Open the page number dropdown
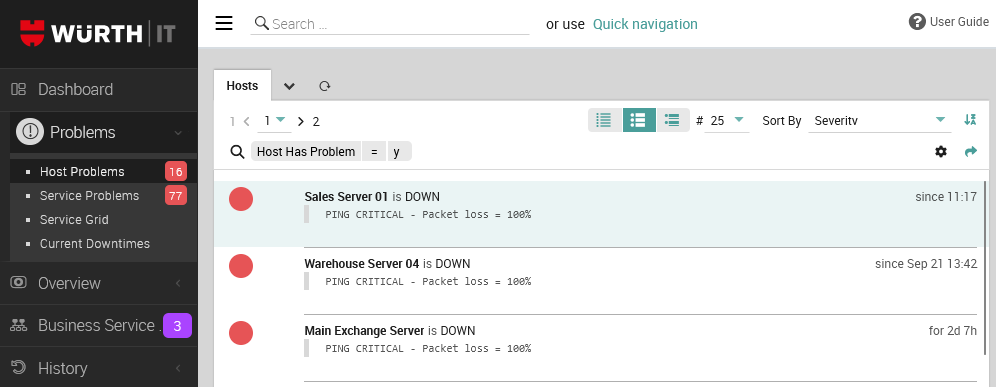The height and width of the screenshot is (387, 996). (274, 120)
